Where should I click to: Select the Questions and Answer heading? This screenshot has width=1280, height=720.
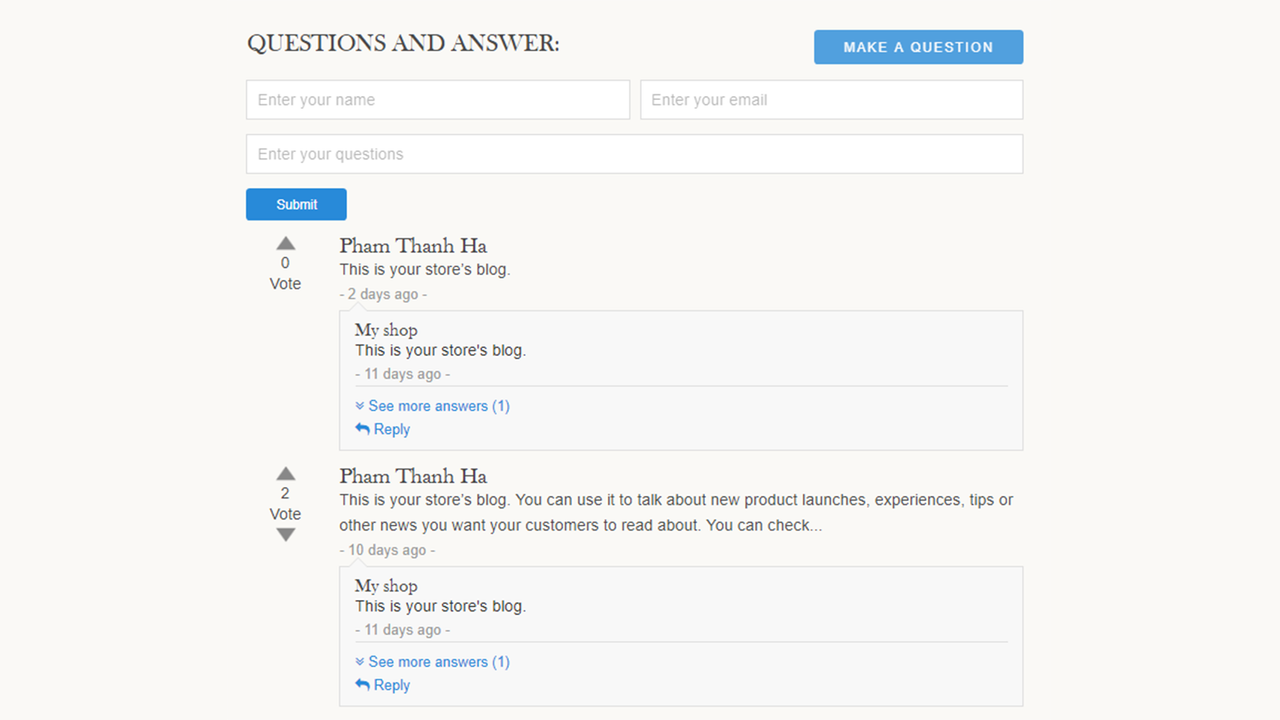[x=403, y=42]
